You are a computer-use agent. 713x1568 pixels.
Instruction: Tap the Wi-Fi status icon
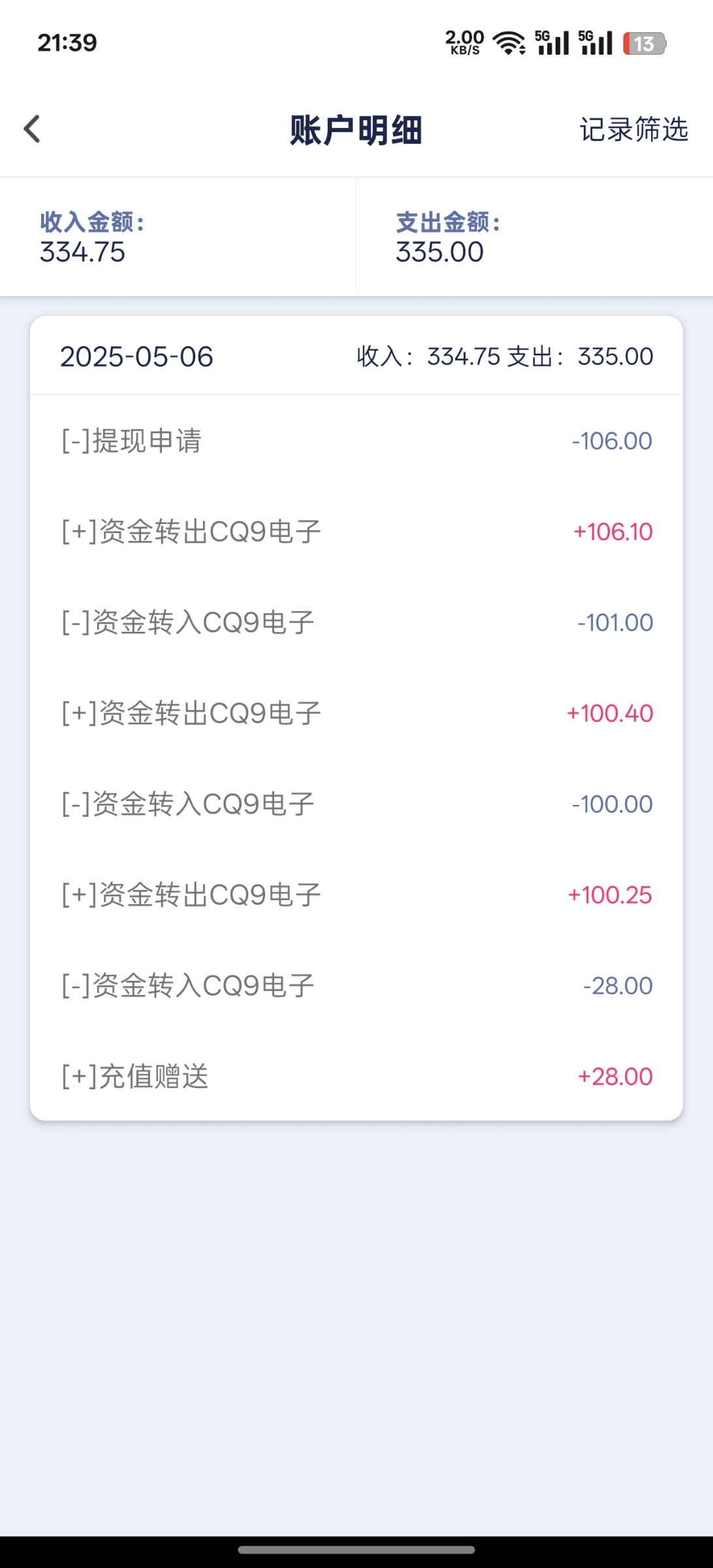[x=509, y=43]
